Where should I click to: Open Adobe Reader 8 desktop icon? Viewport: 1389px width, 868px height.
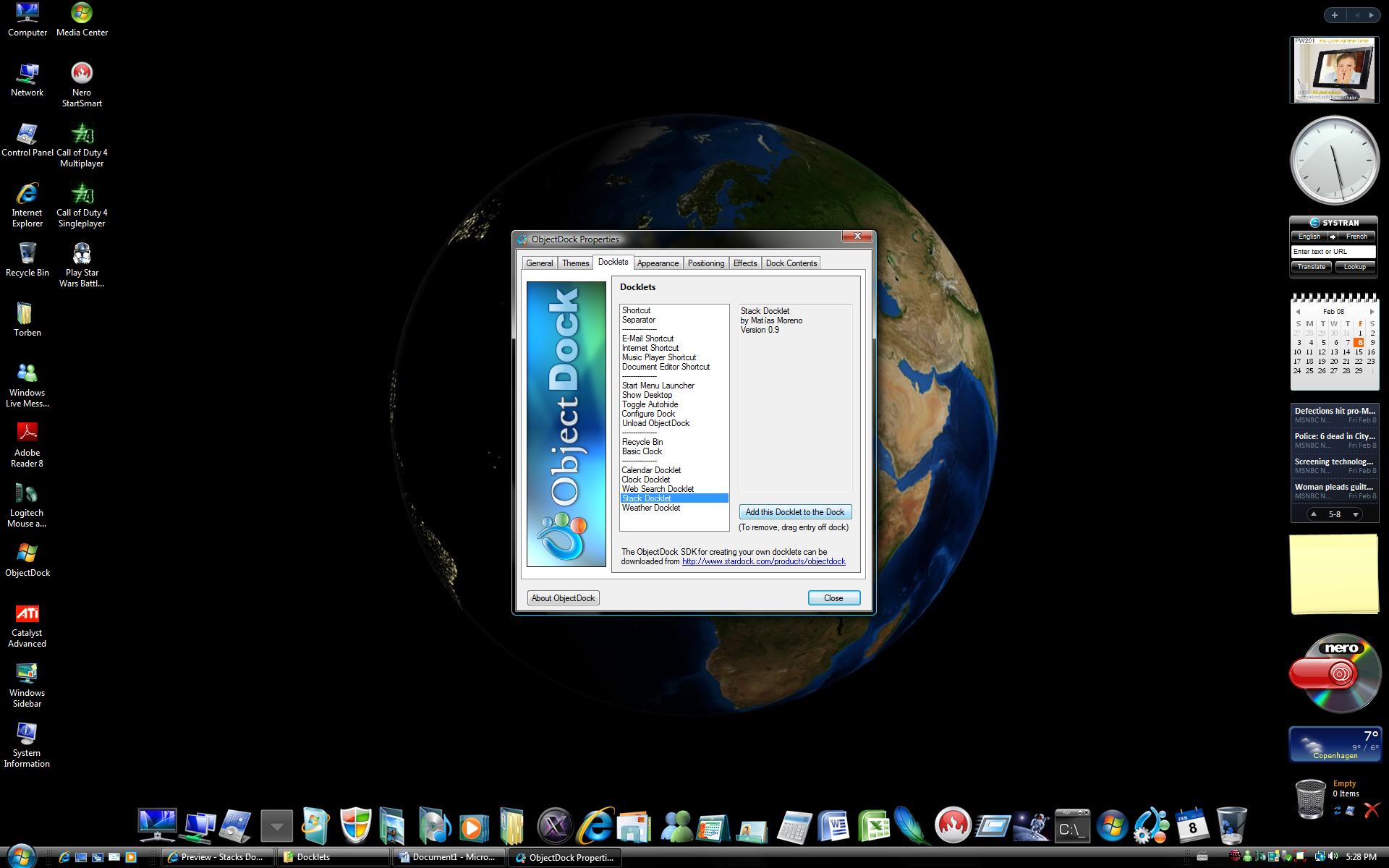pos(27,445)
